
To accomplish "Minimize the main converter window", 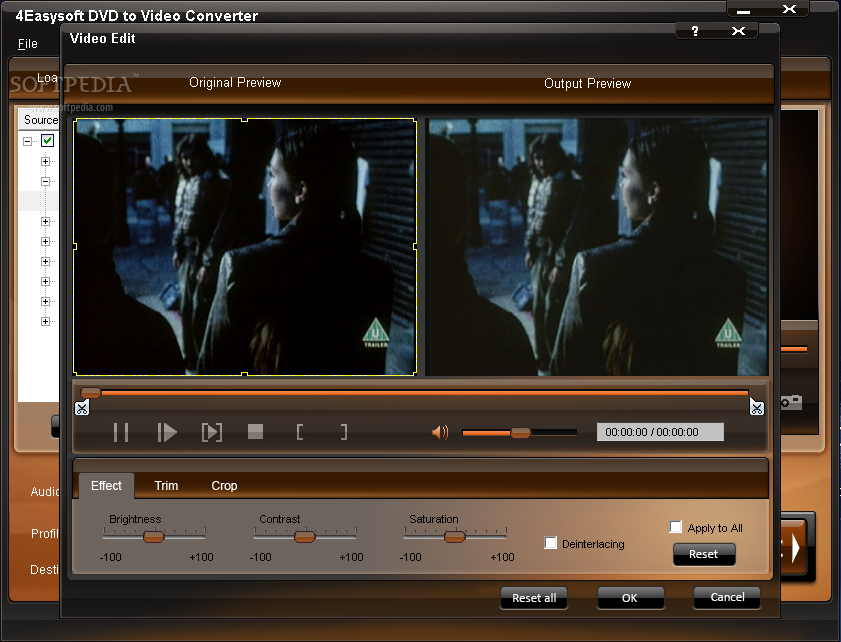I will [x=743, y=11].
